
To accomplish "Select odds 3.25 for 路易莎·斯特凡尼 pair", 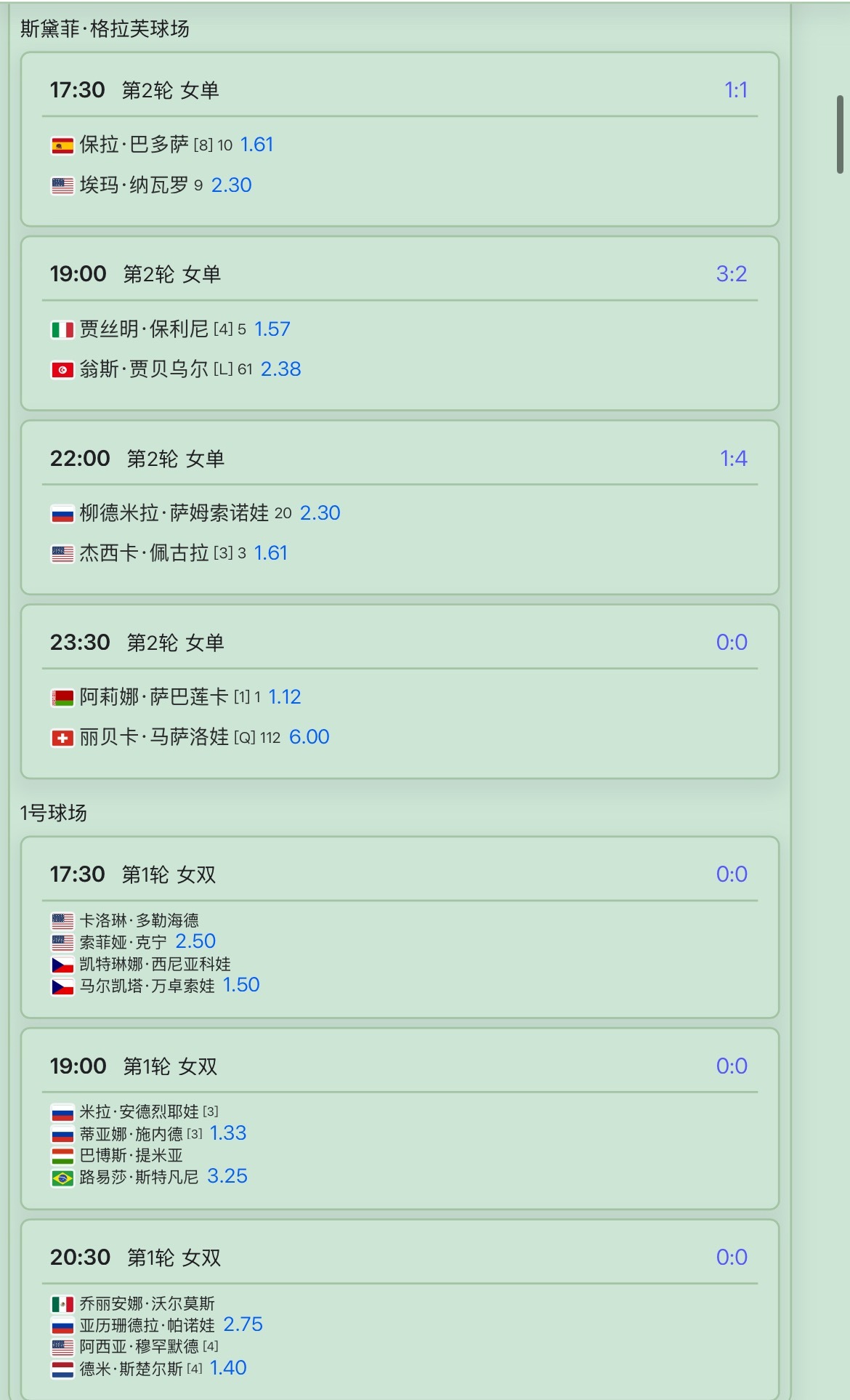I will pos(227,1176).
